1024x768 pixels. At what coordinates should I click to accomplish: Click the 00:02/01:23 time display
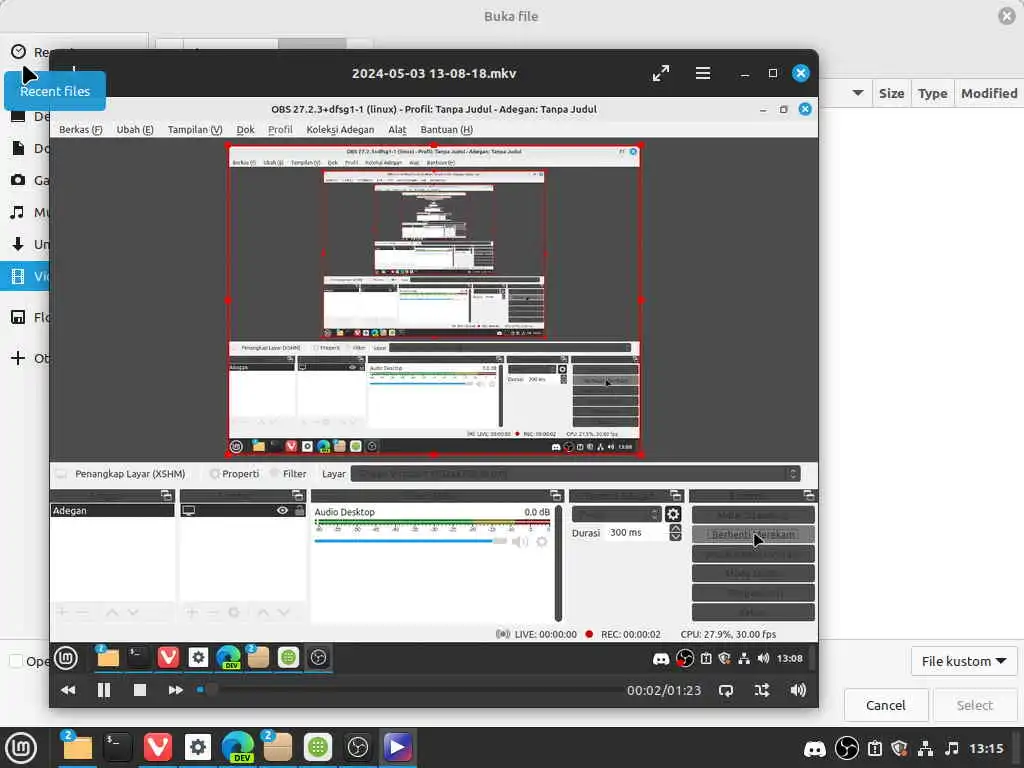pyautogui.click(x=664, y=690)
